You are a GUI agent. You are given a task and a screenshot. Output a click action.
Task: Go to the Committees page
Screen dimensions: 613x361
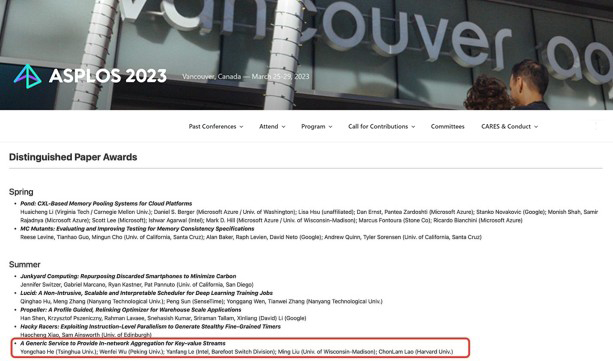coord(448,126)
